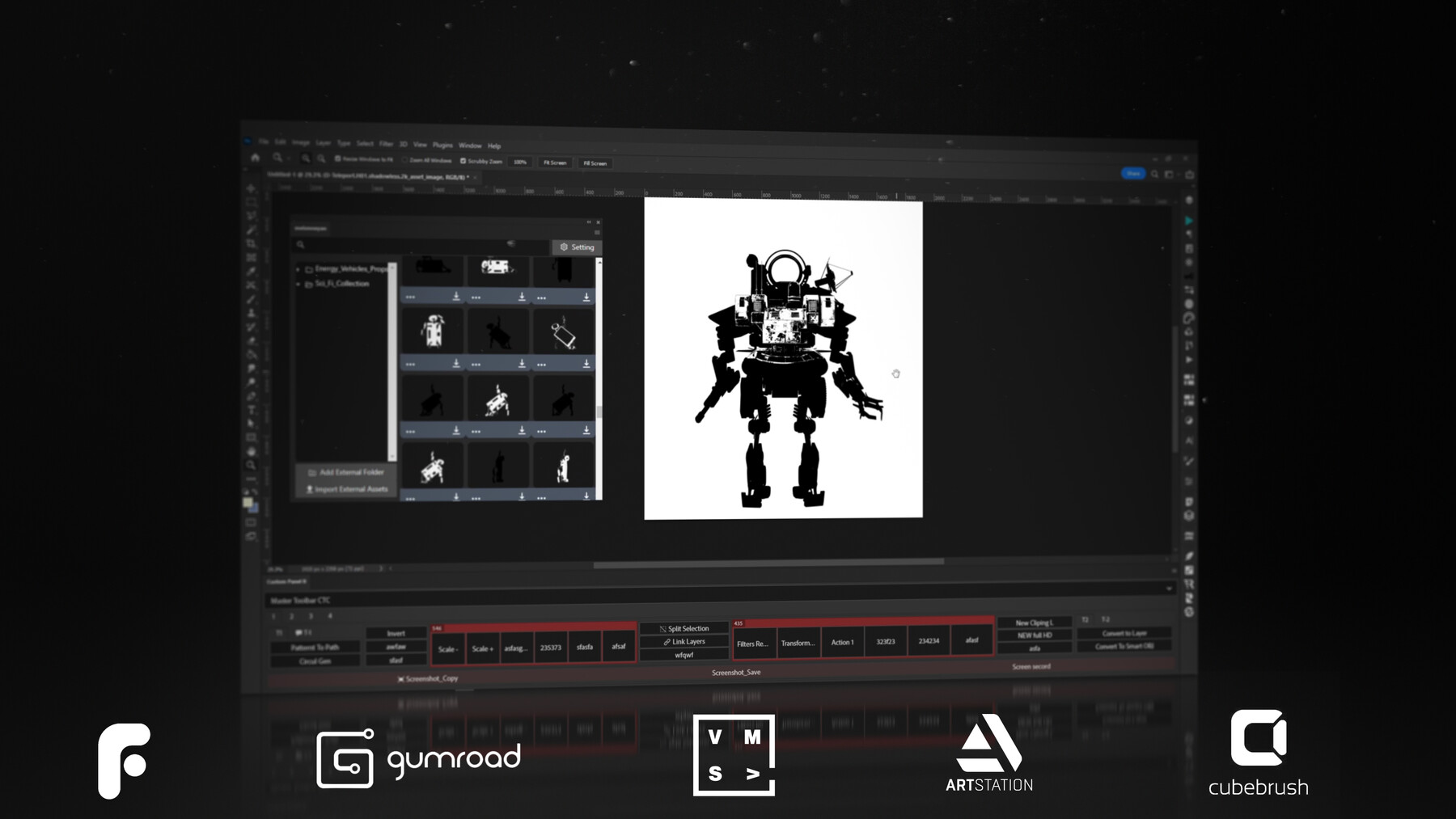Click the Scale + button

(483, 648)
